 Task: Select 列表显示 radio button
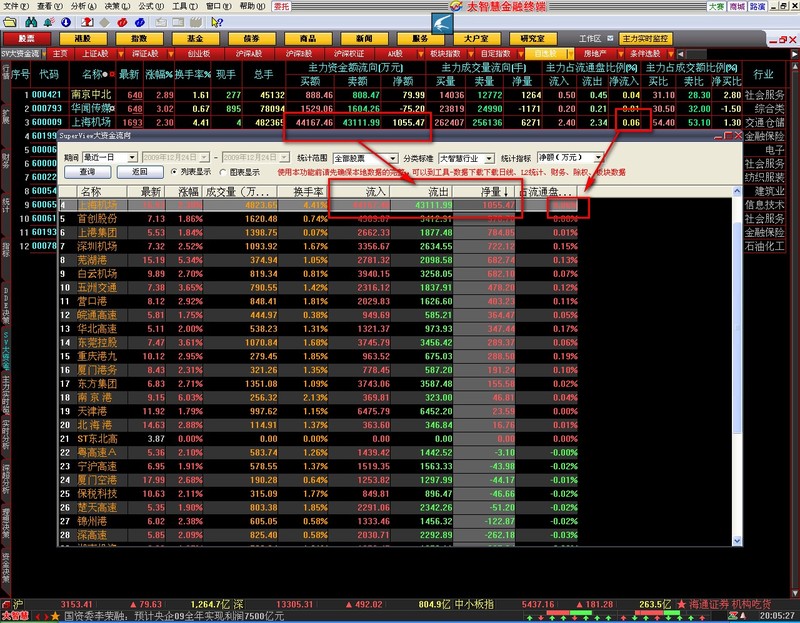(174, 172)
